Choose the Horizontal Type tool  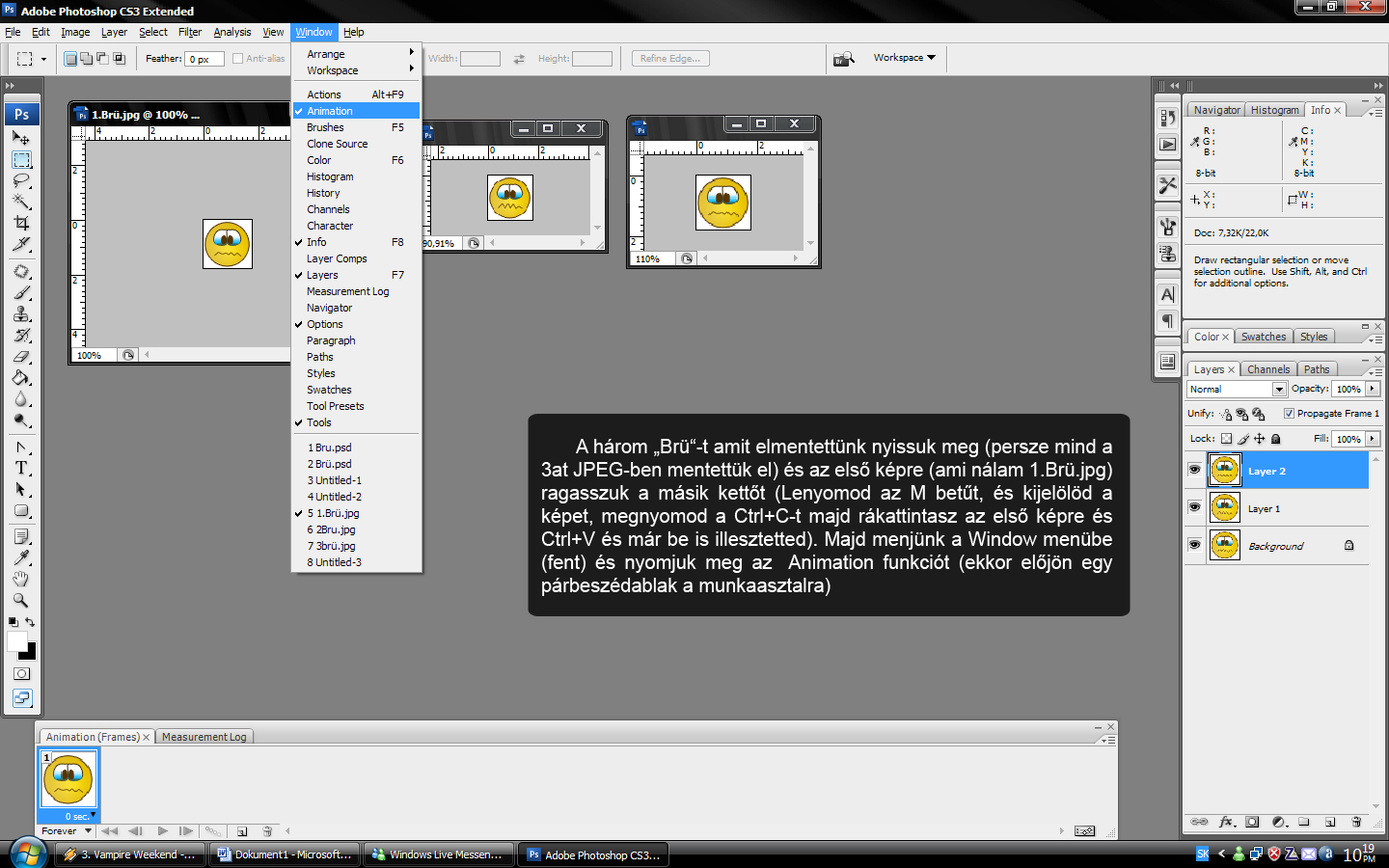click(21, 469)
